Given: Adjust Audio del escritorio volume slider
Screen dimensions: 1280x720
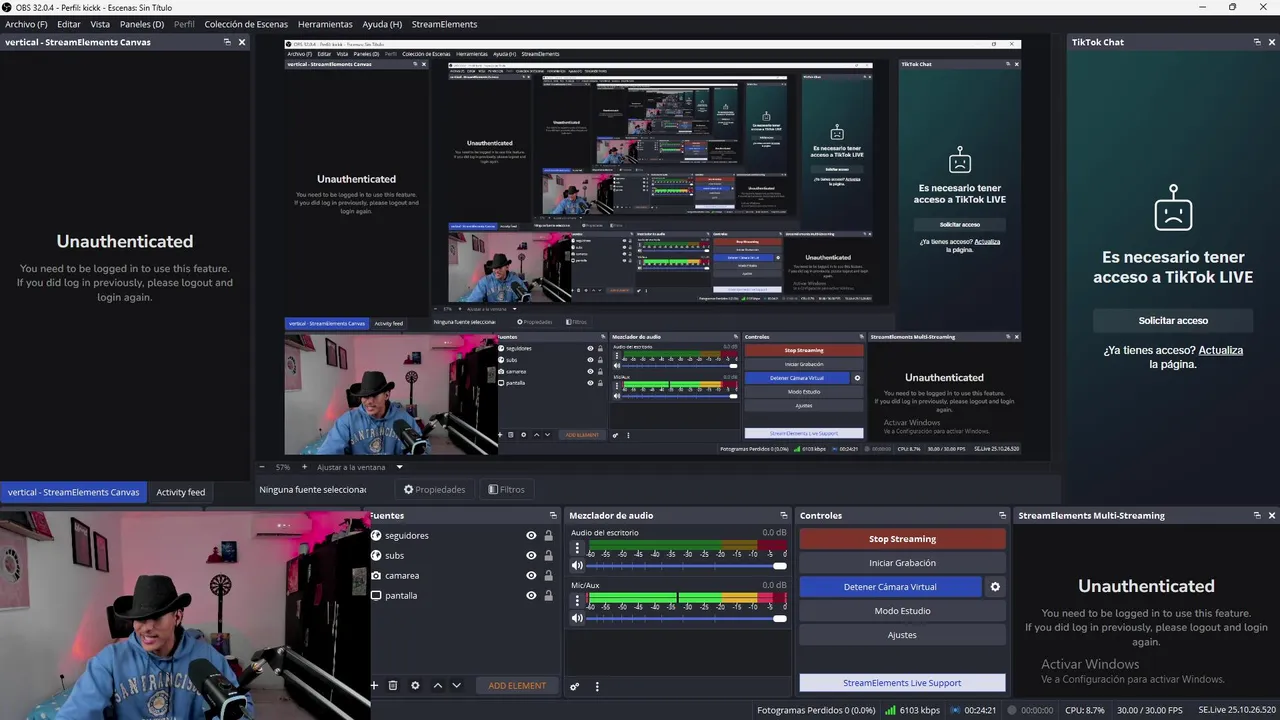Looking at the screenshot, I should pos(687,566).
